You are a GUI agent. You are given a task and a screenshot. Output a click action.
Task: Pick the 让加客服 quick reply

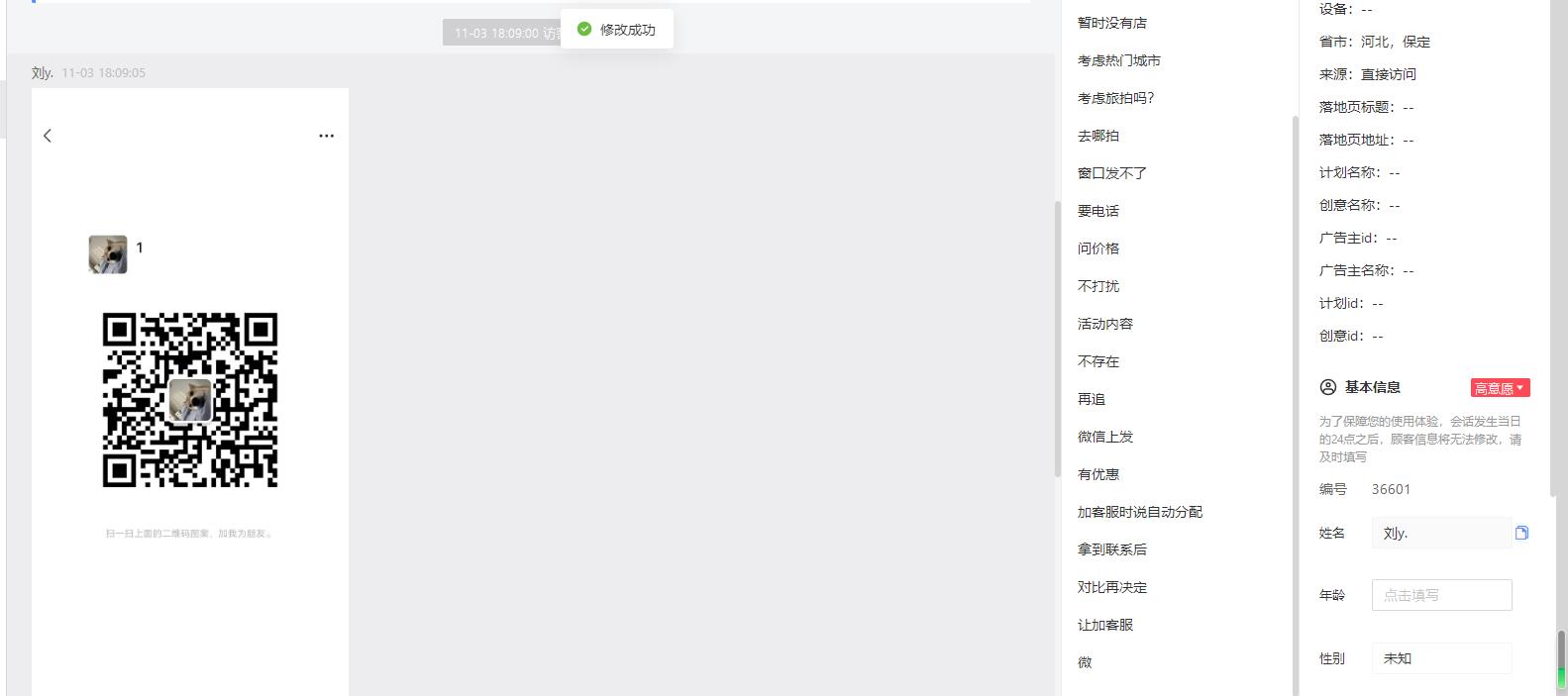click(x=1105, y=625)
